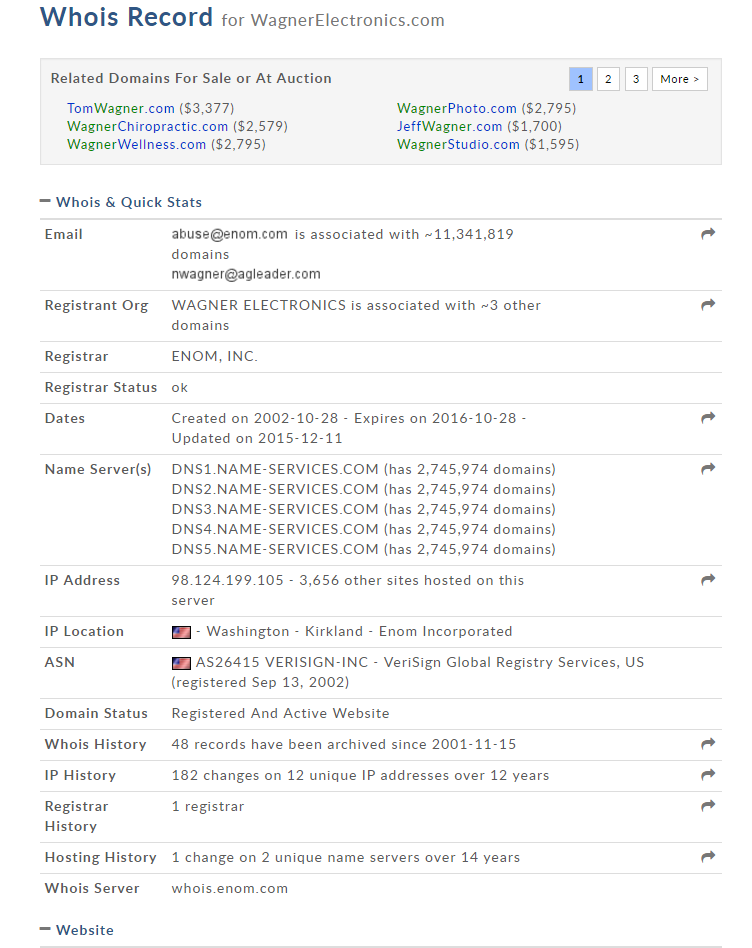Screen dimensions: 752x948
Task: Go to page 3 of related domains
Action: [636, 79]
